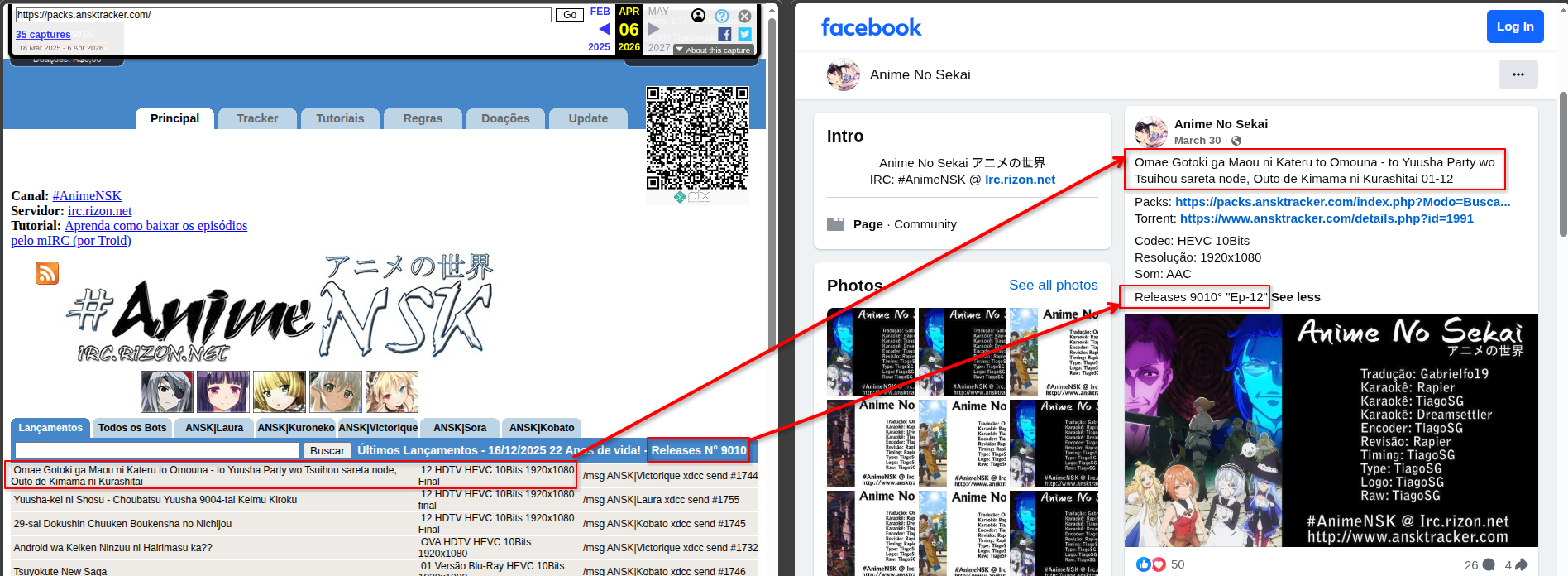Select the ANSK|Sora bot tab
Screen dimensions: 1568x576
click(460, 428)
